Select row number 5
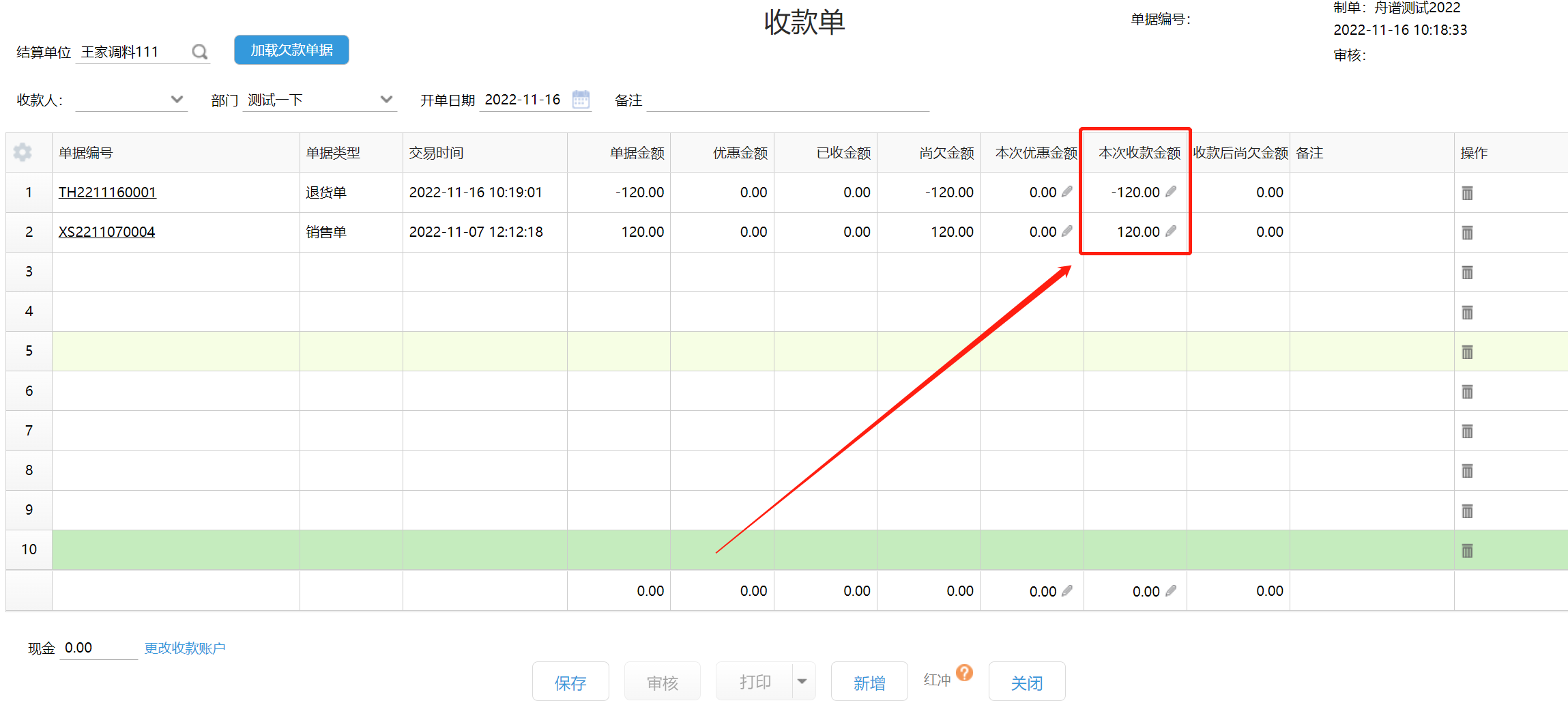 tap(29, 351)
